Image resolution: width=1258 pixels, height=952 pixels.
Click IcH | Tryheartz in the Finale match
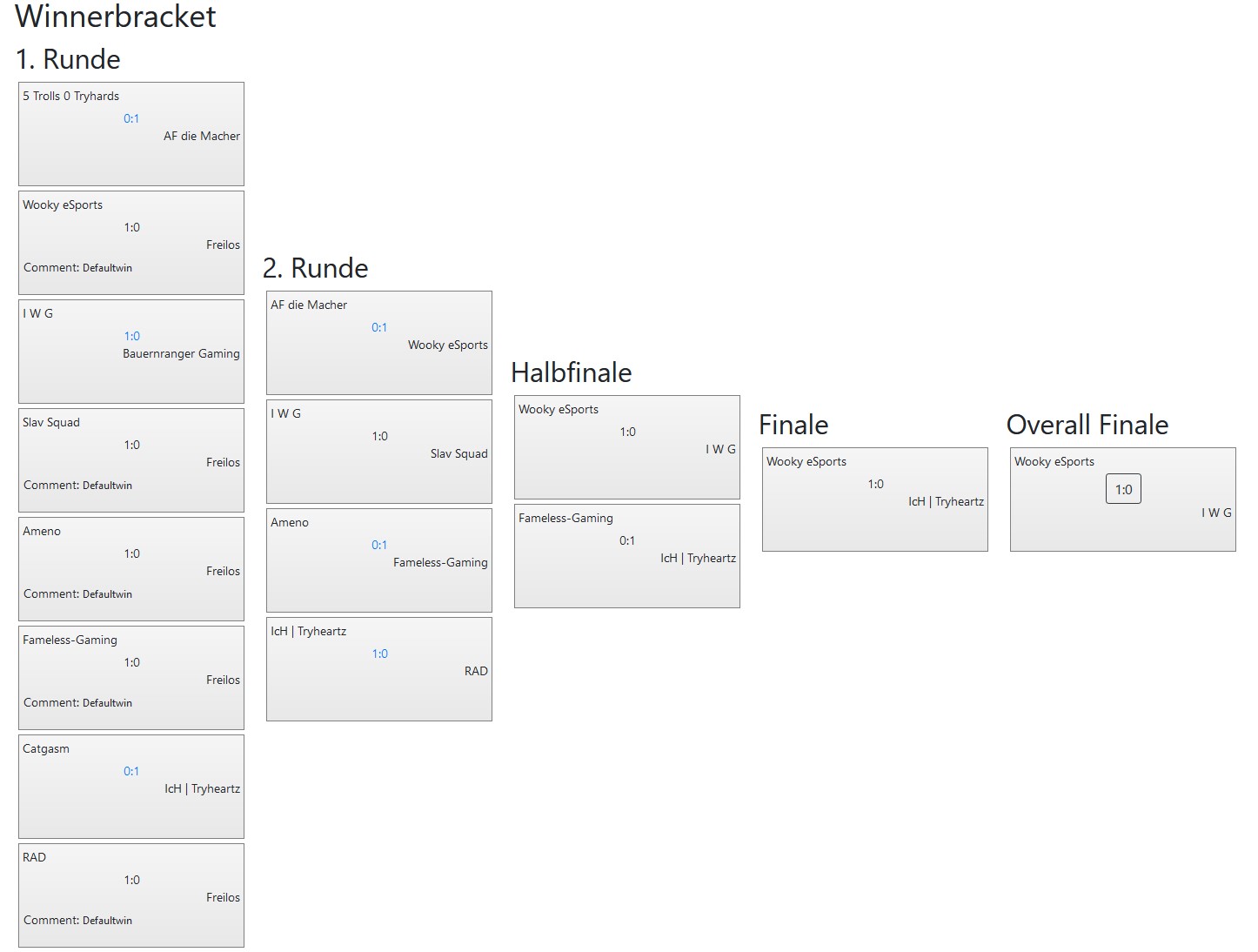point(946,501)
